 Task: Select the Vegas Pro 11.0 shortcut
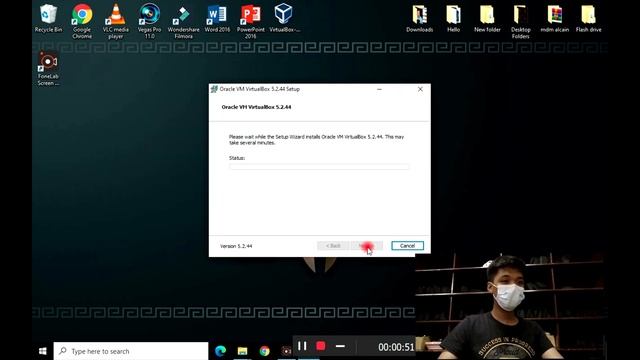(x=149, y=21)
